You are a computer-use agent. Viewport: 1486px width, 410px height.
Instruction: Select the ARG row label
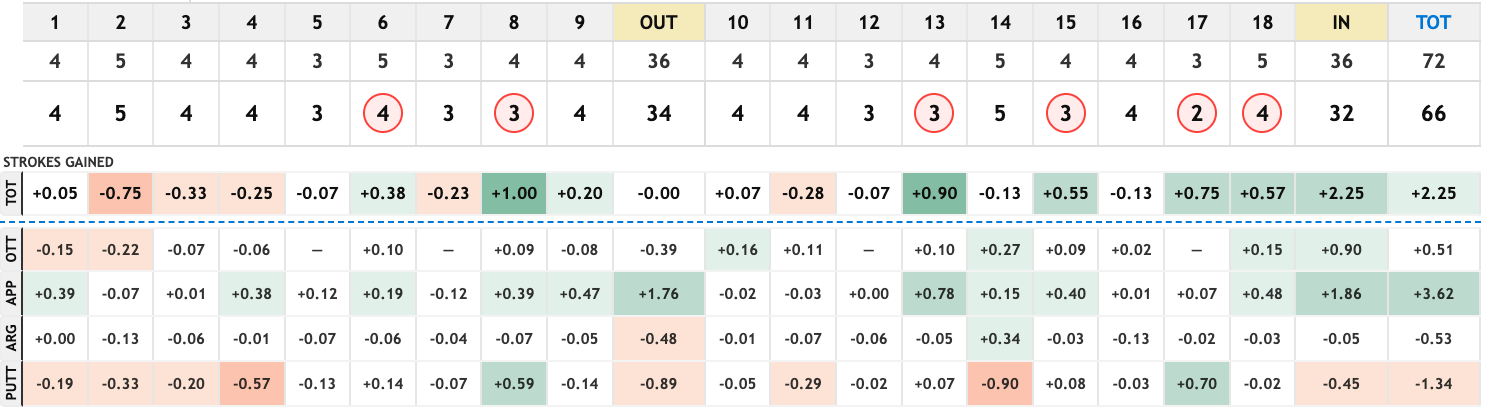point(11,340)
